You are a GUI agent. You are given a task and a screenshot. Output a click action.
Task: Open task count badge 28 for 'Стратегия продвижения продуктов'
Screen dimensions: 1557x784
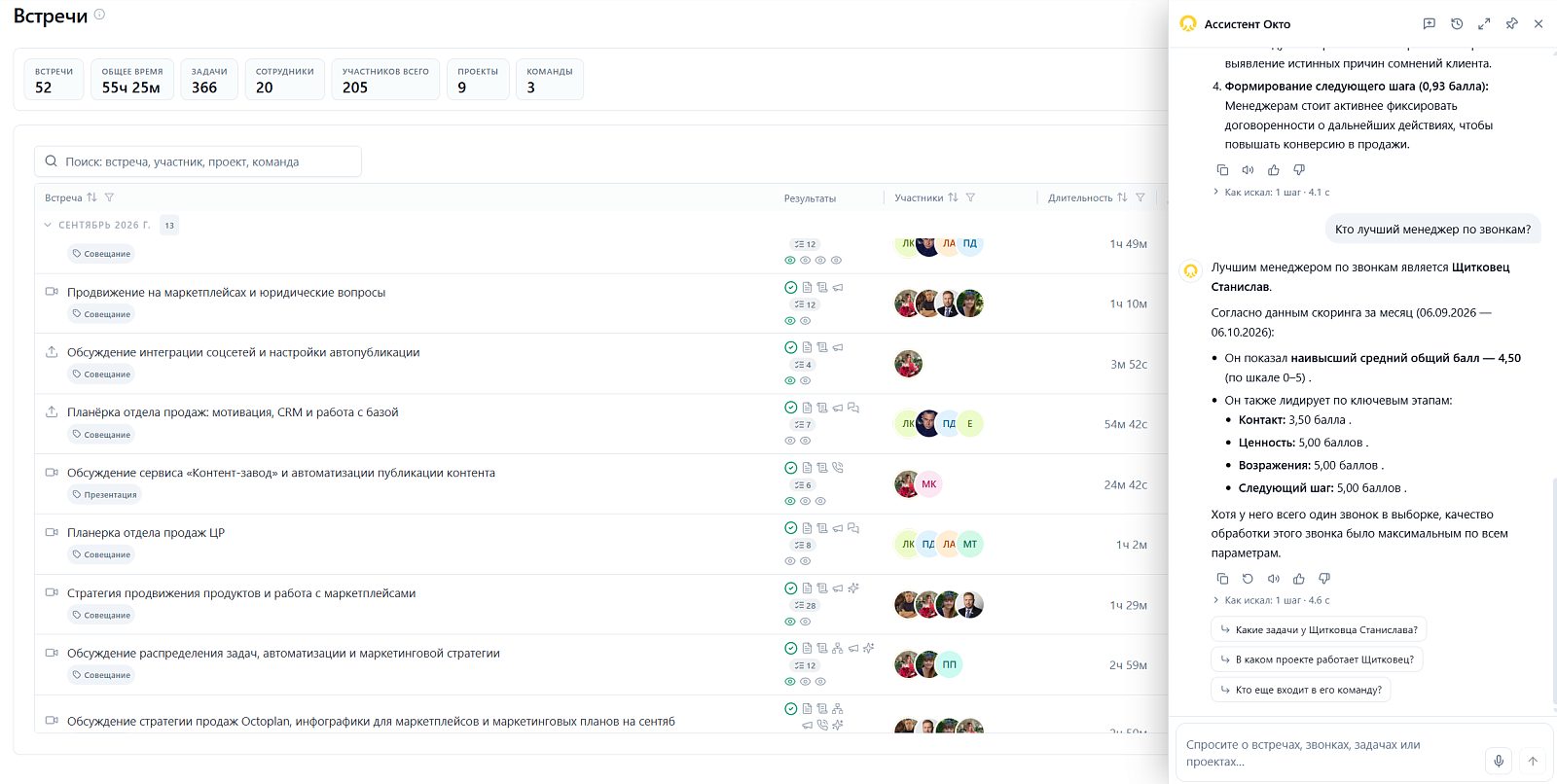[x=805, y=605]
